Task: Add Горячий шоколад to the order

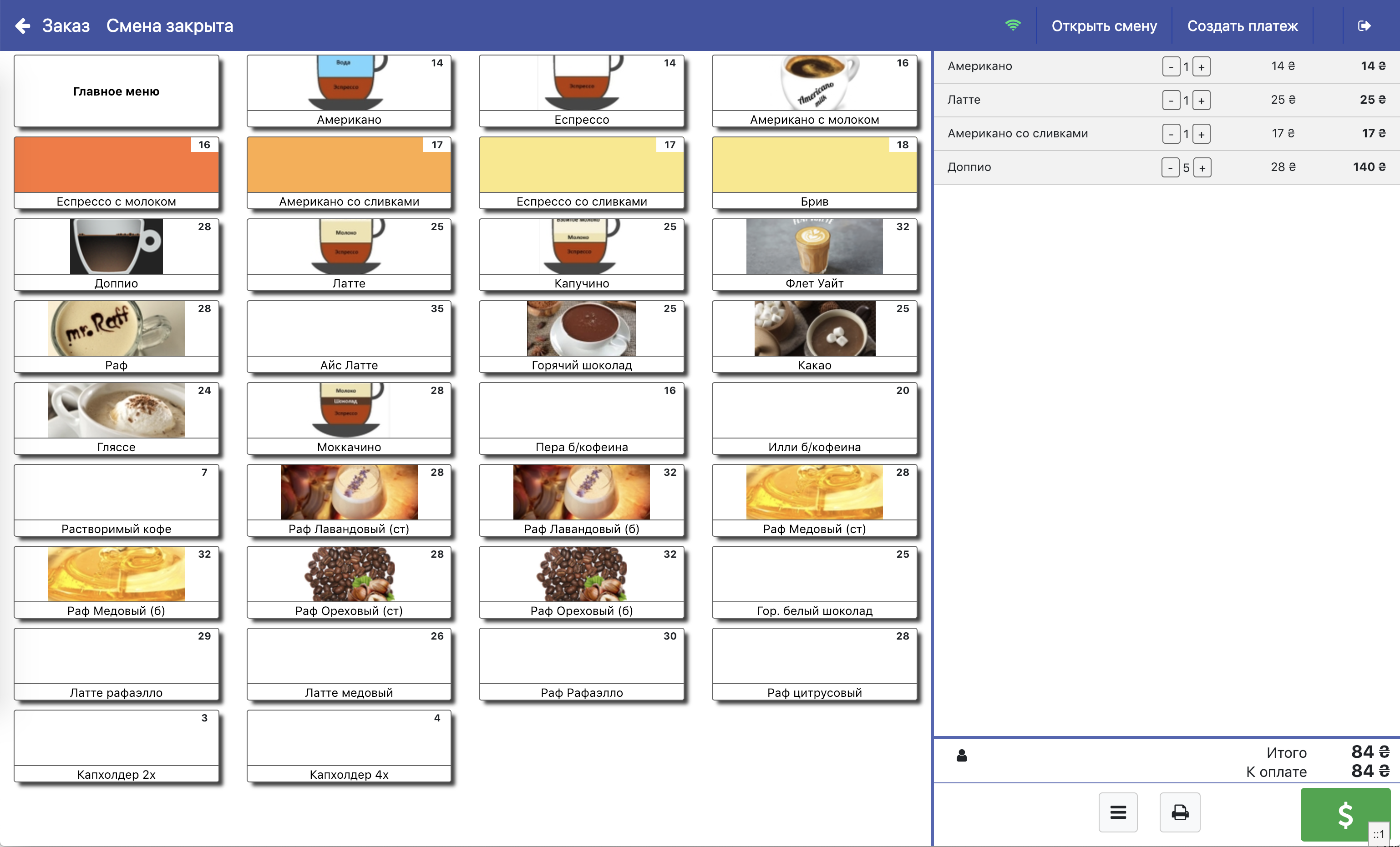Action: tap(581, 336)
